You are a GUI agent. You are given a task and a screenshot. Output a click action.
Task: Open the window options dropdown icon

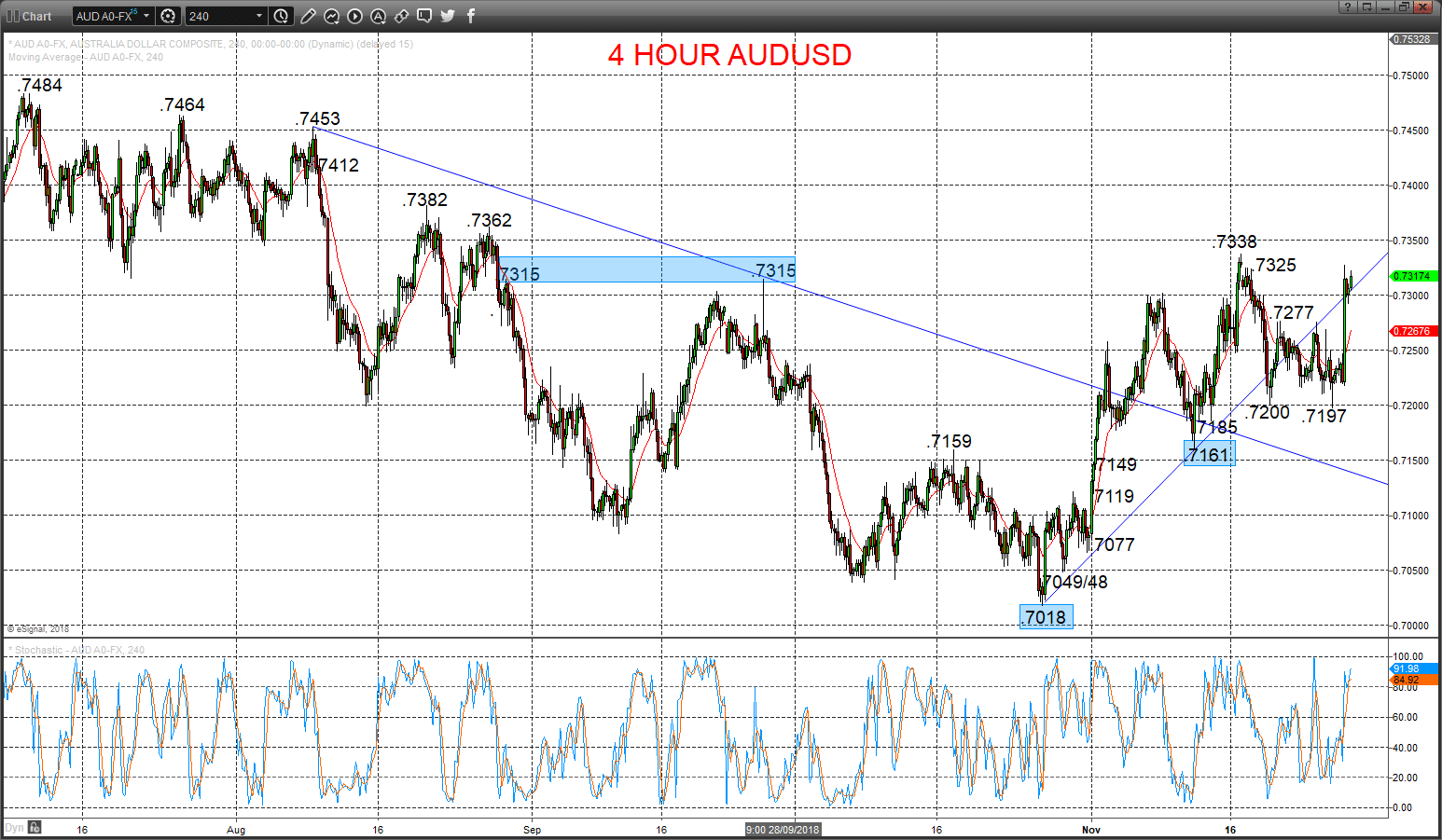point(1366,7)
